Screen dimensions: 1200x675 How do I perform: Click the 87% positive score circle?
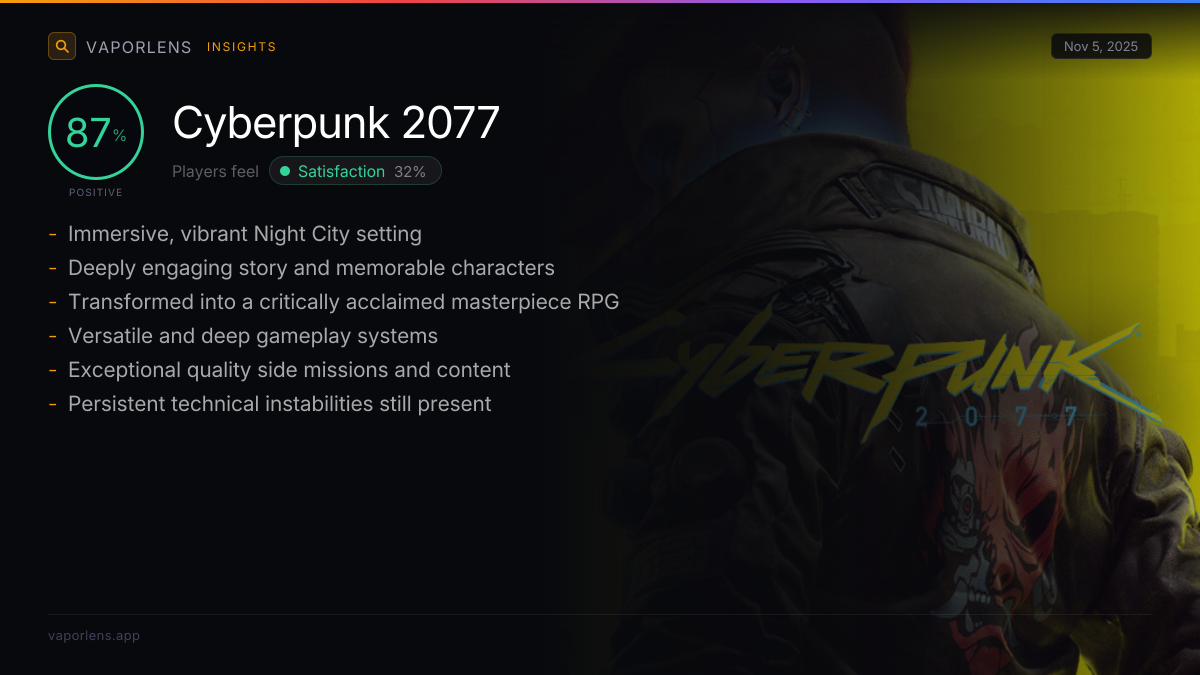pyautogui.click(x=96, y=132)
